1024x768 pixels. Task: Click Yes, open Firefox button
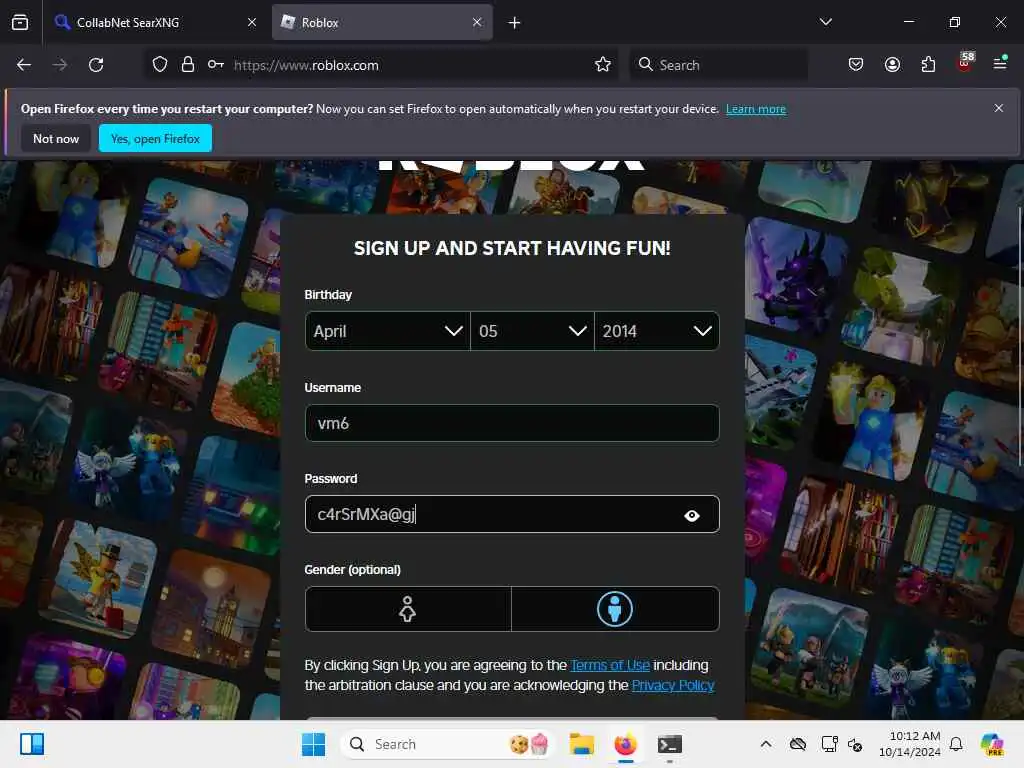(x=155, y=138)
